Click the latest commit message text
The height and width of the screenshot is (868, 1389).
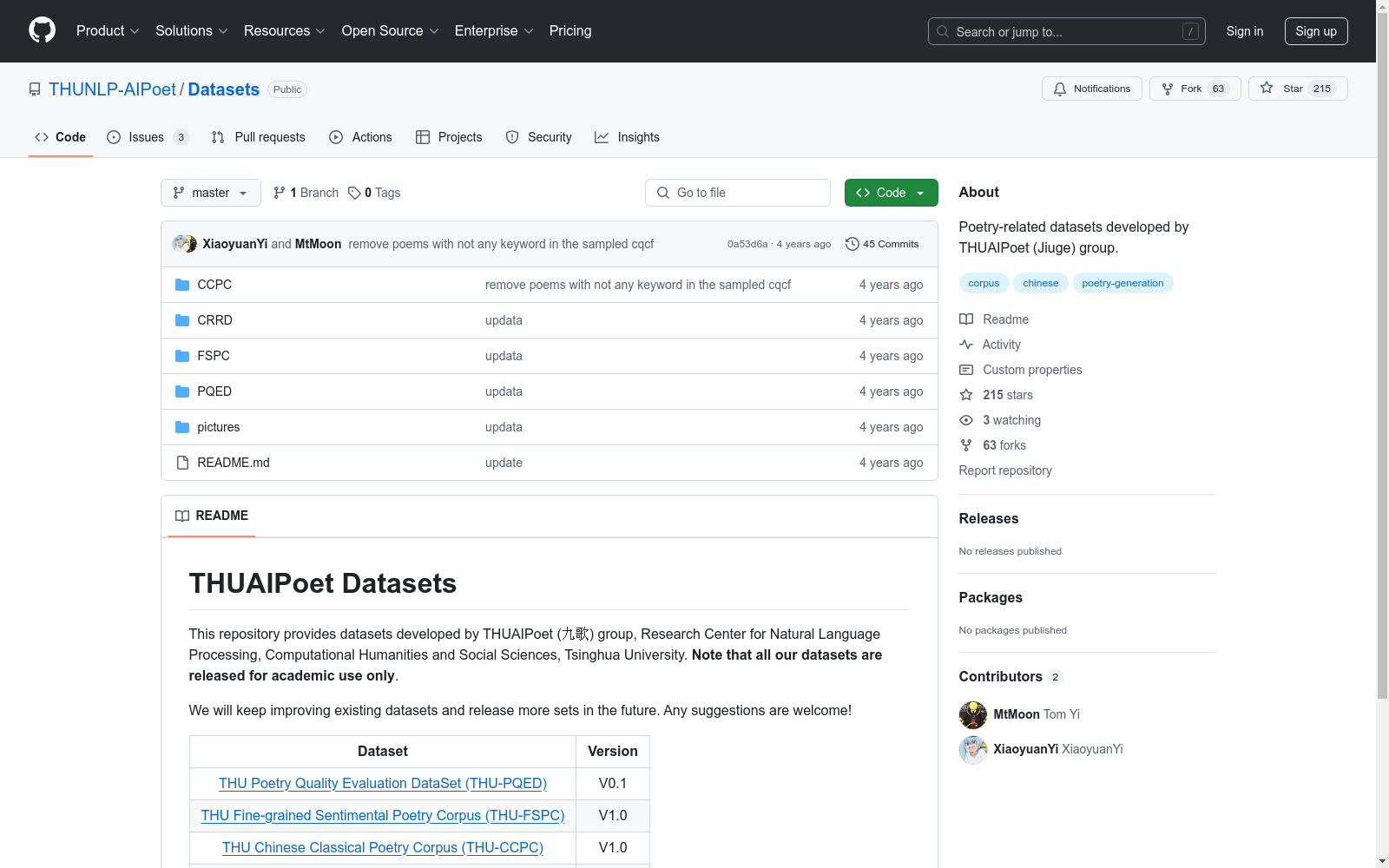point(501,244)
